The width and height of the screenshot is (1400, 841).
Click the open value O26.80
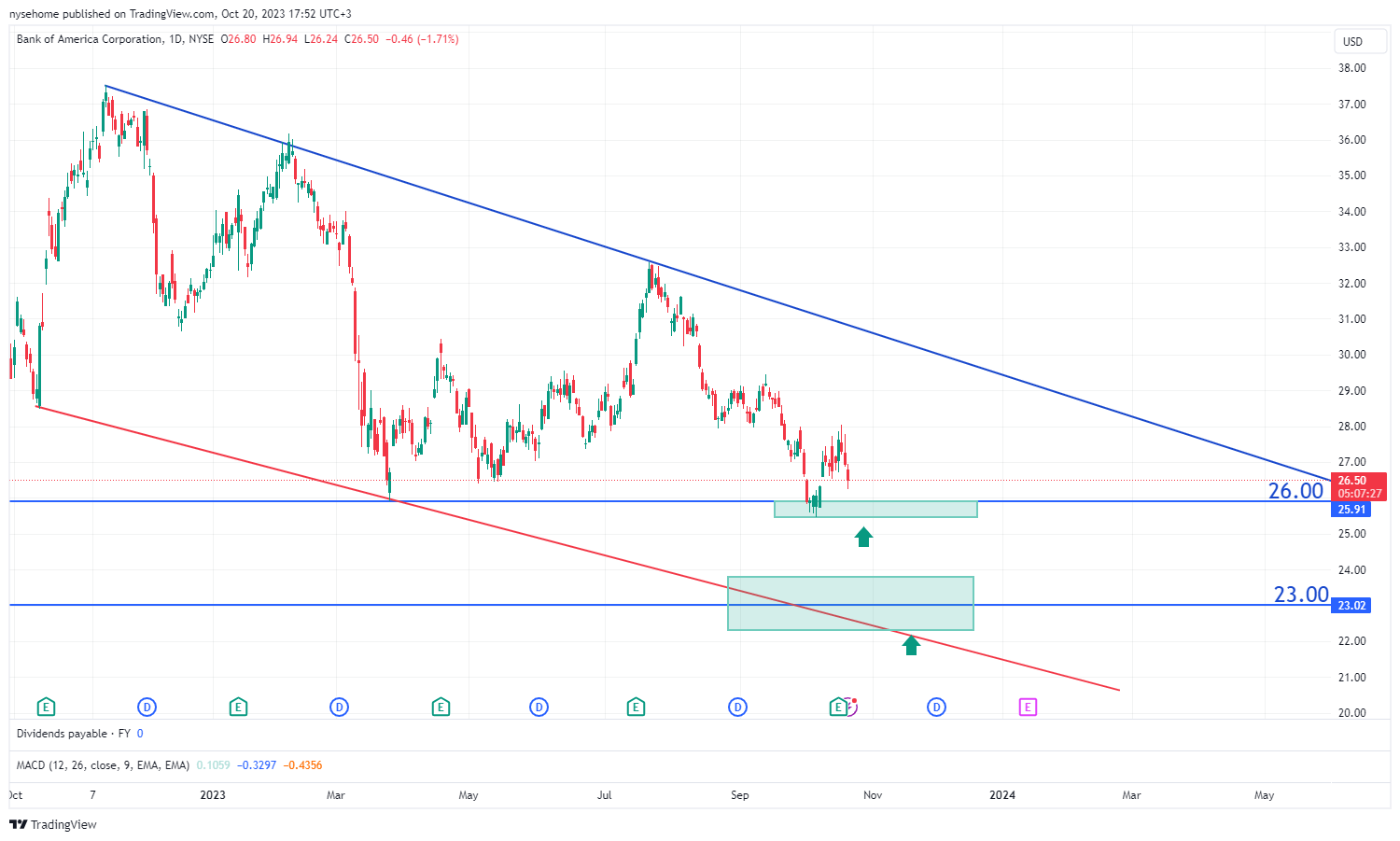click(x=239, y=39)
